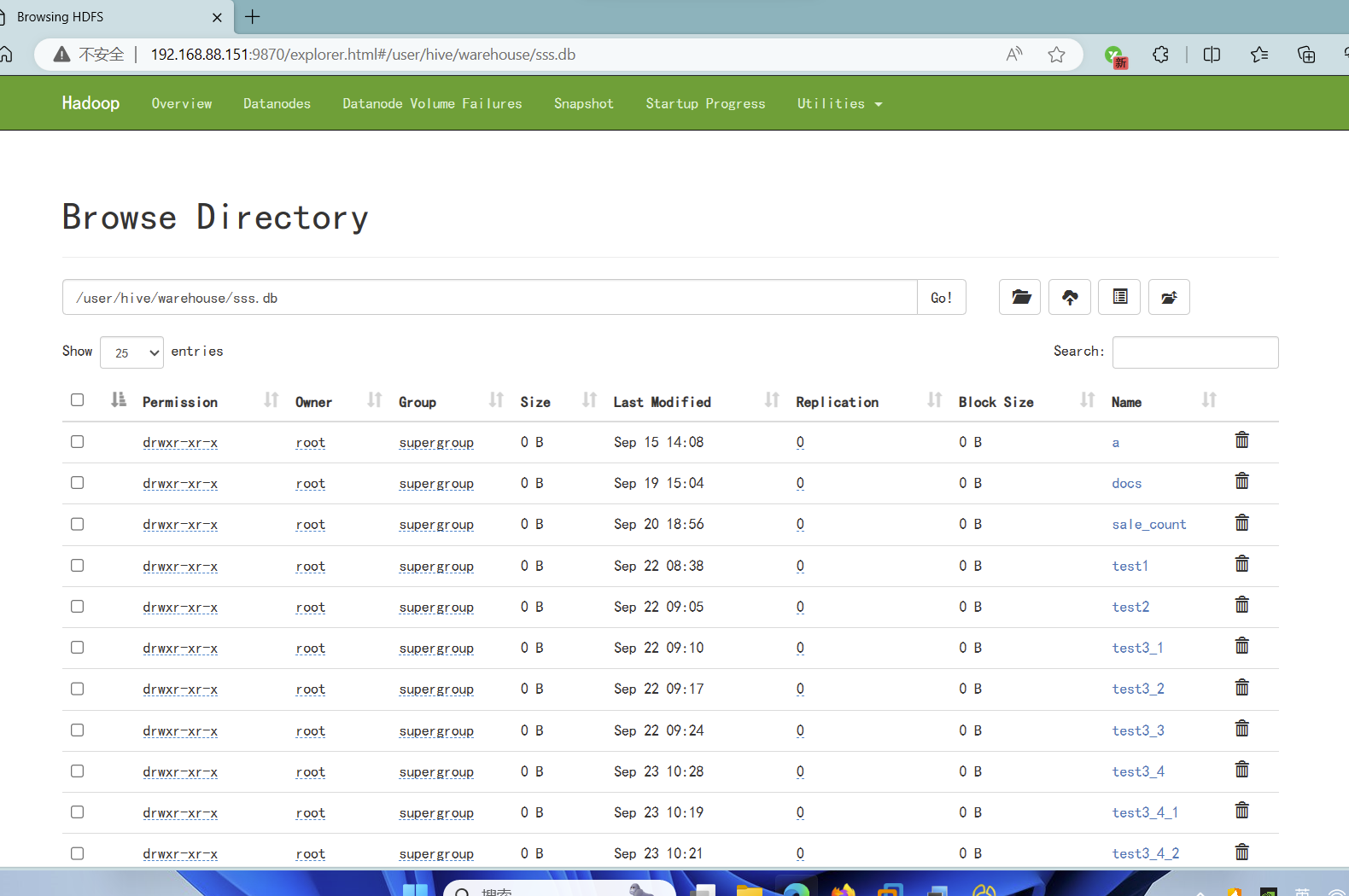Check the box for test3_3 row
This screenshot has width=1349, height=896.
78,730
